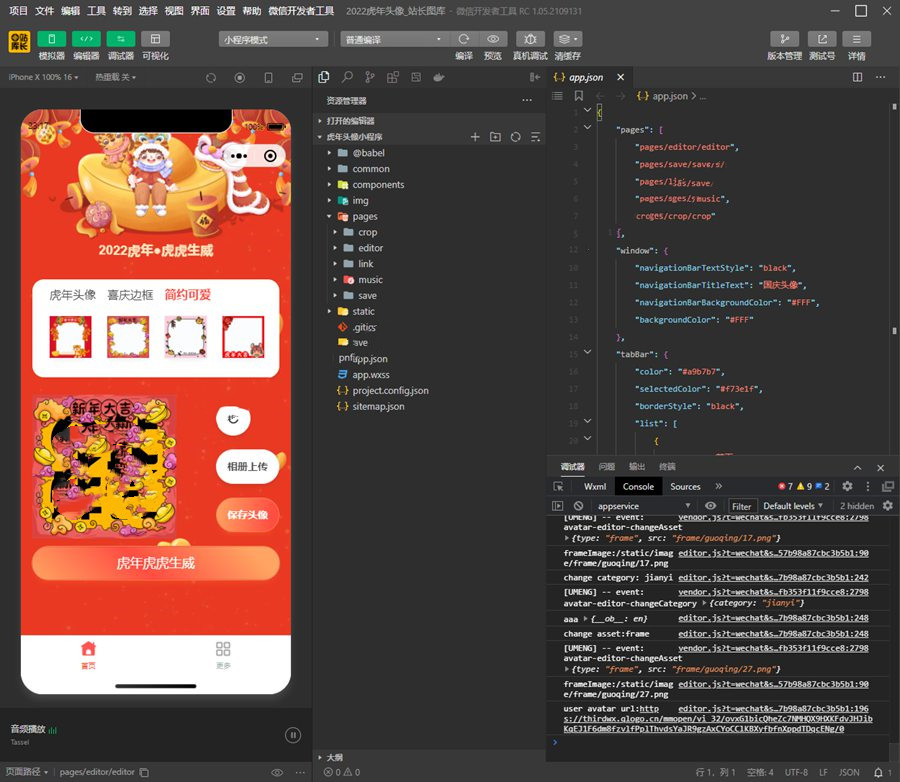Toggle console live expression eye
The image size is (900, 782).
click(x=711, y=506)
